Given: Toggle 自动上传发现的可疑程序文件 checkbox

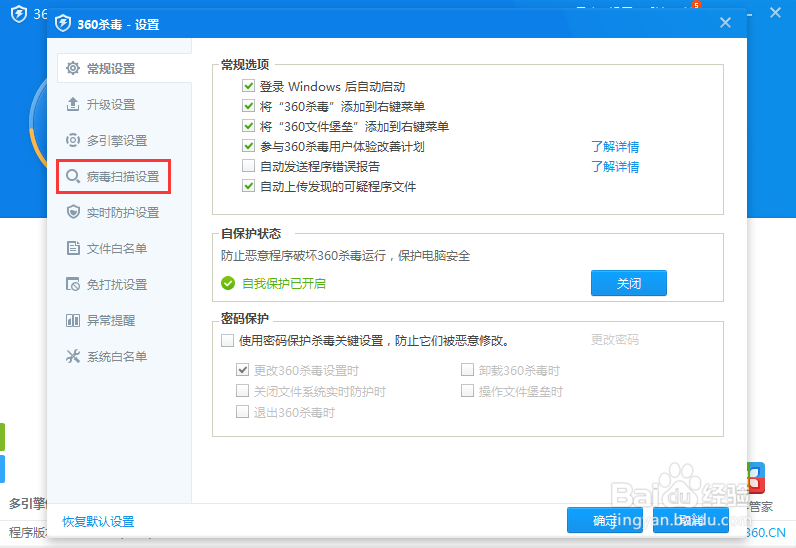Looking at the screenshot, I should 248,186.
